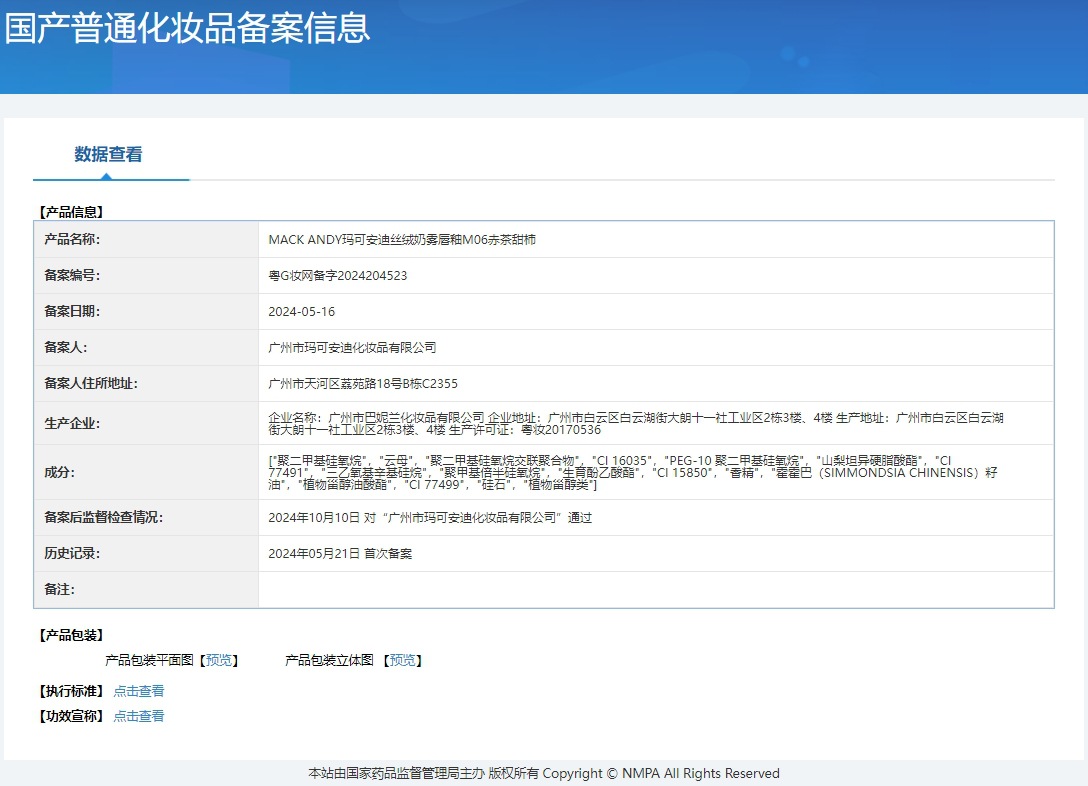Preview the 产品包装平面图 image
Image resolution: width=1088 pixels, height=786 pixels.
tap(219, 660)
